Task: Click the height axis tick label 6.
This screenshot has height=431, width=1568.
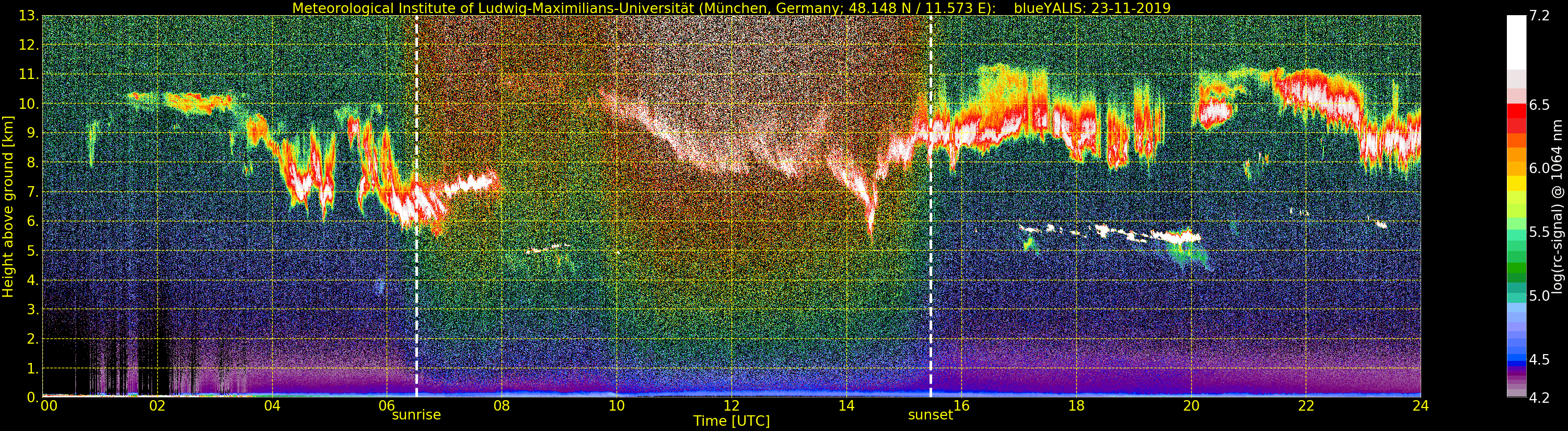Action: (x=33, y=222)
